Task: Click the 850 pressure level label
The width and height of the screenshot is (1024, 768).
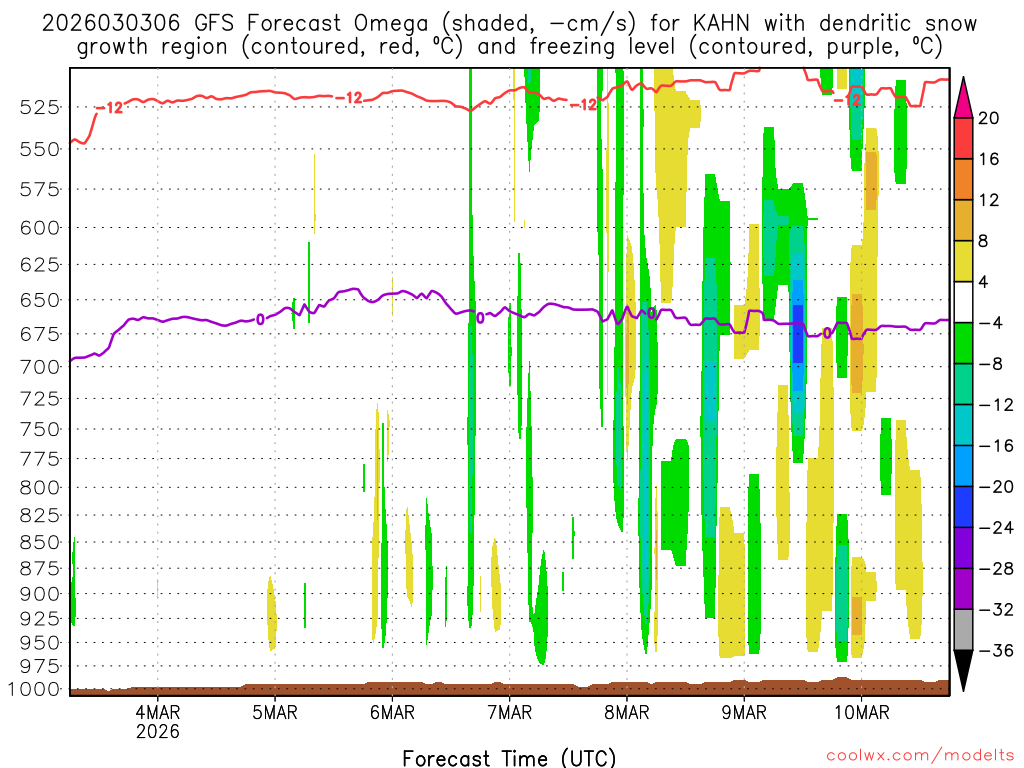Action: coord(40,543)
